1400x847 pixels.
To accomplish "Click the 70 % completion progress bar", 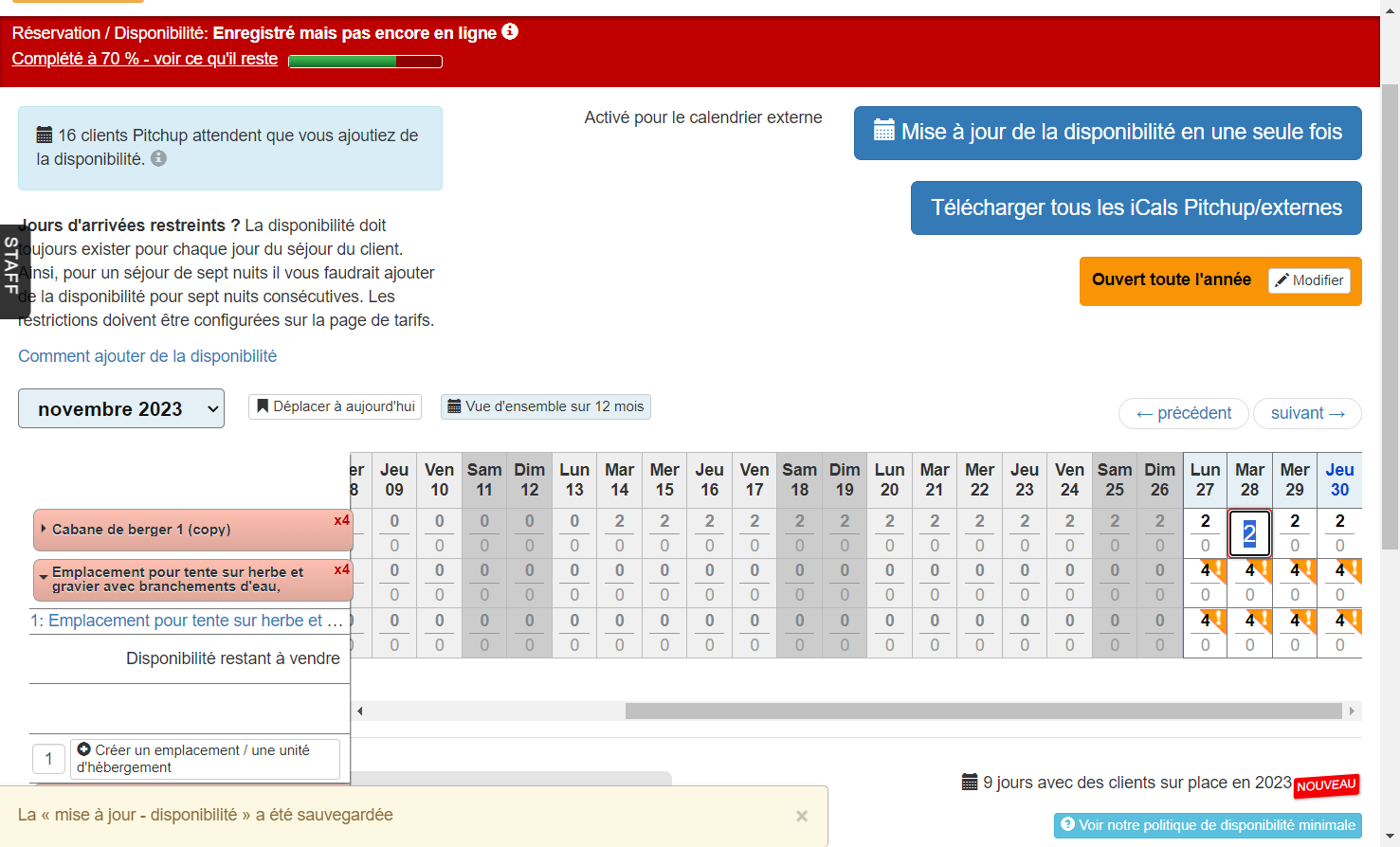I will pyautogui.click(x=365, y=62).
